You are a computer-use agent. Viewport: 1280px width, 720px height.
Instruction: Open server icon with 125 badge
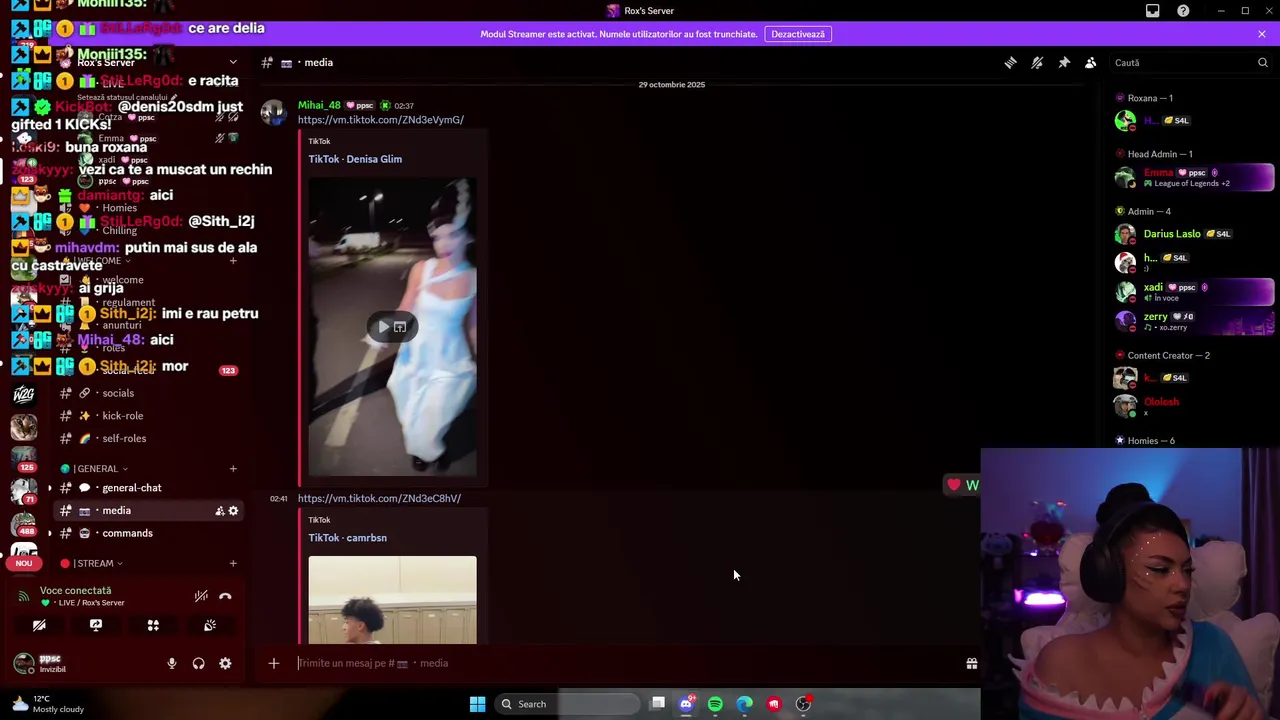24,459
